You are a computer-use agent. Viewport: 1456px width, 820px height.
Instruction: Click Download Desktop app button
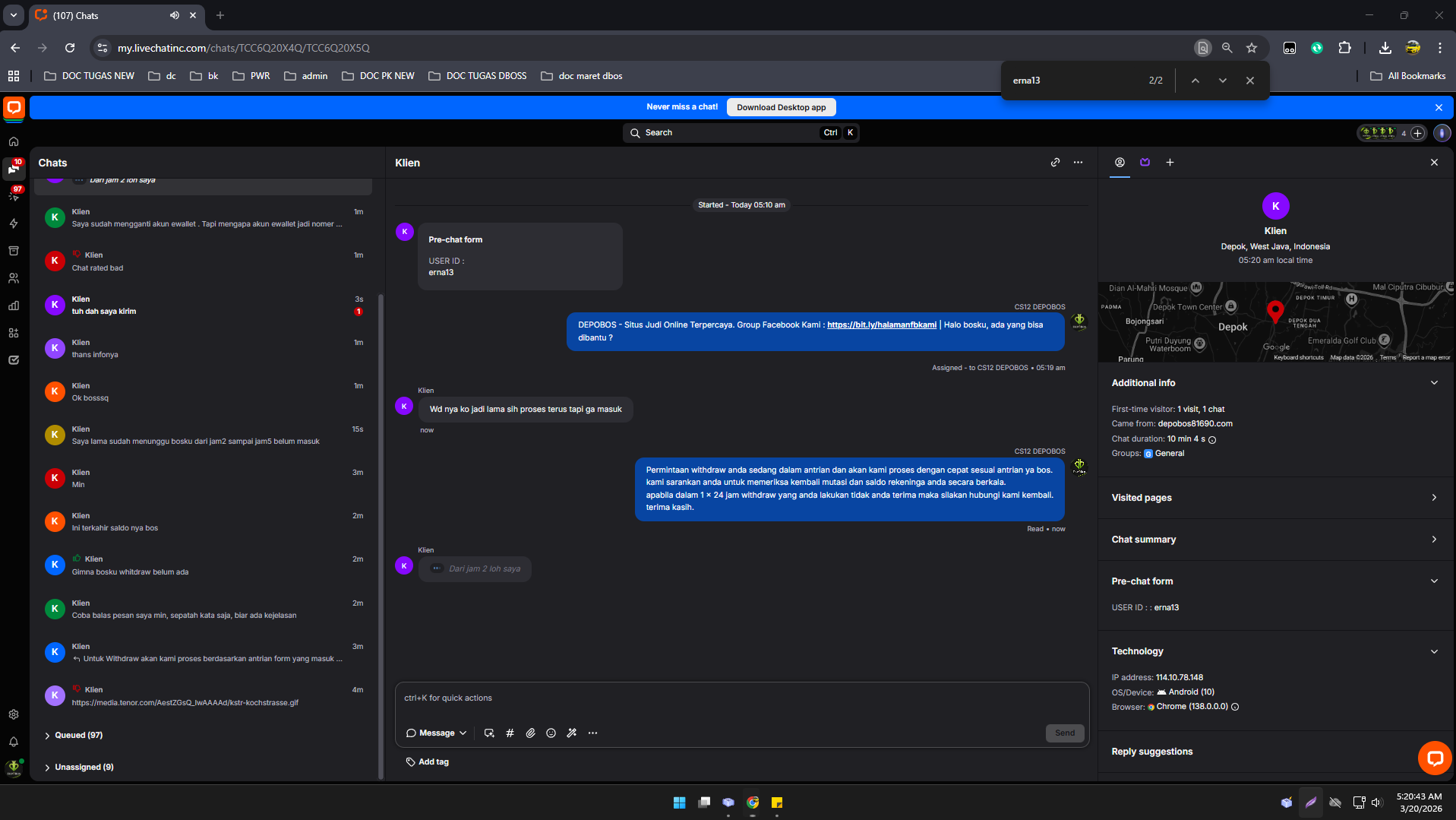[781, 107]
